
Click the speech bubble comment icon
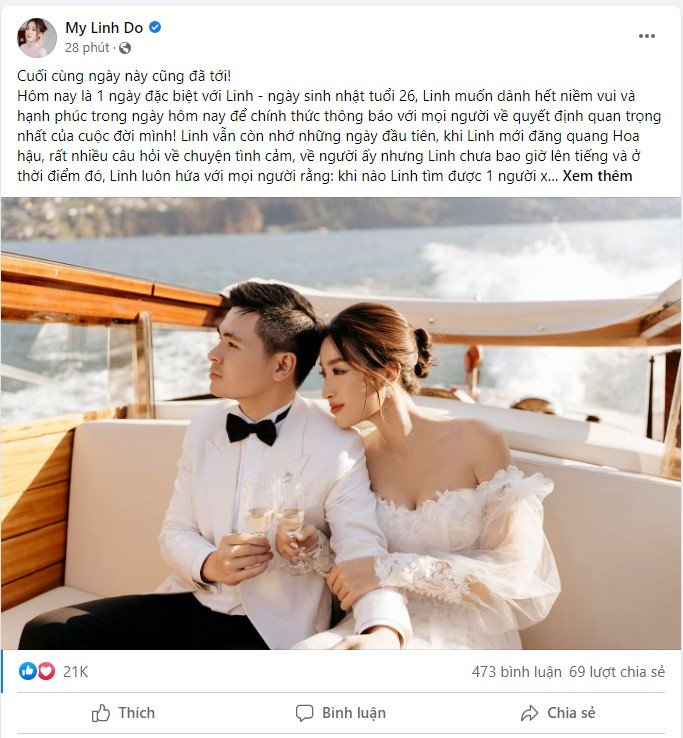[x=305, y=713]
